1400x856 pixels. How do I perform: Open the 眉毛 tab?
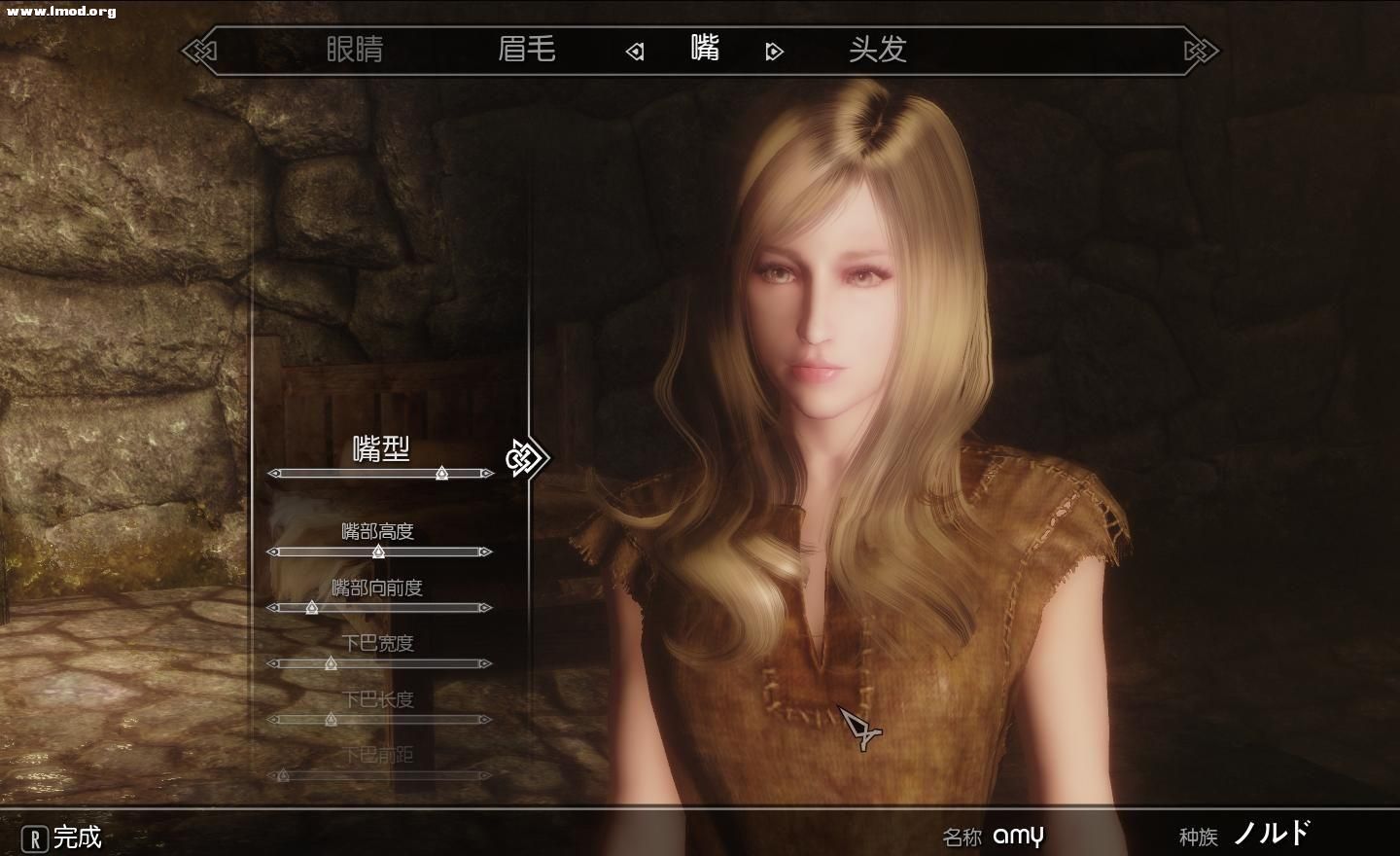pyautogui.click(x=526, y=49)
